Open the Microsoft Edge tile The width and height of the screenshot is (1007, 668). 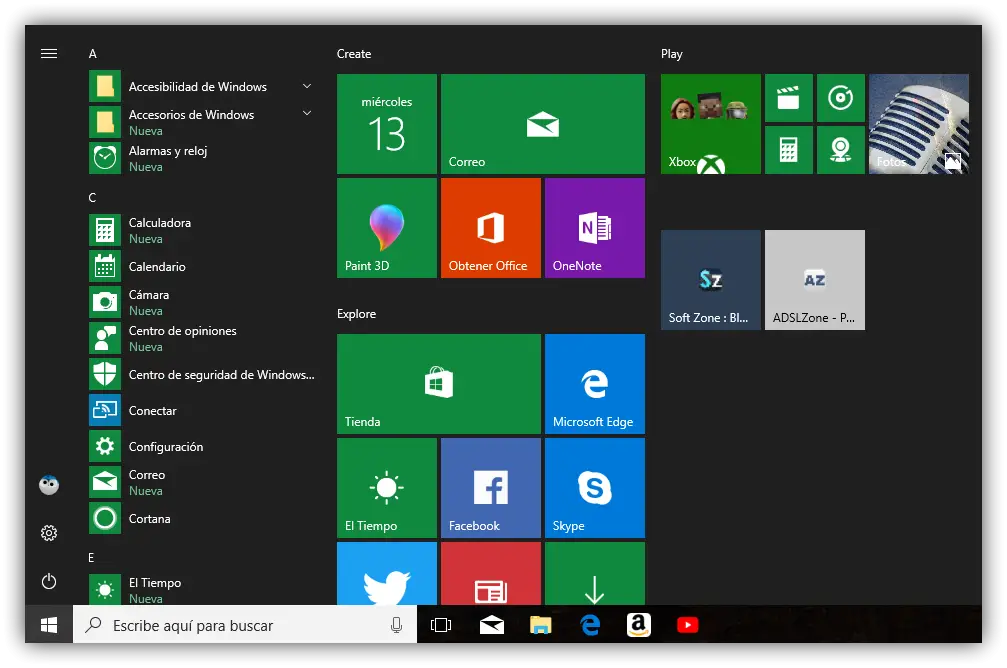(594, 384)
